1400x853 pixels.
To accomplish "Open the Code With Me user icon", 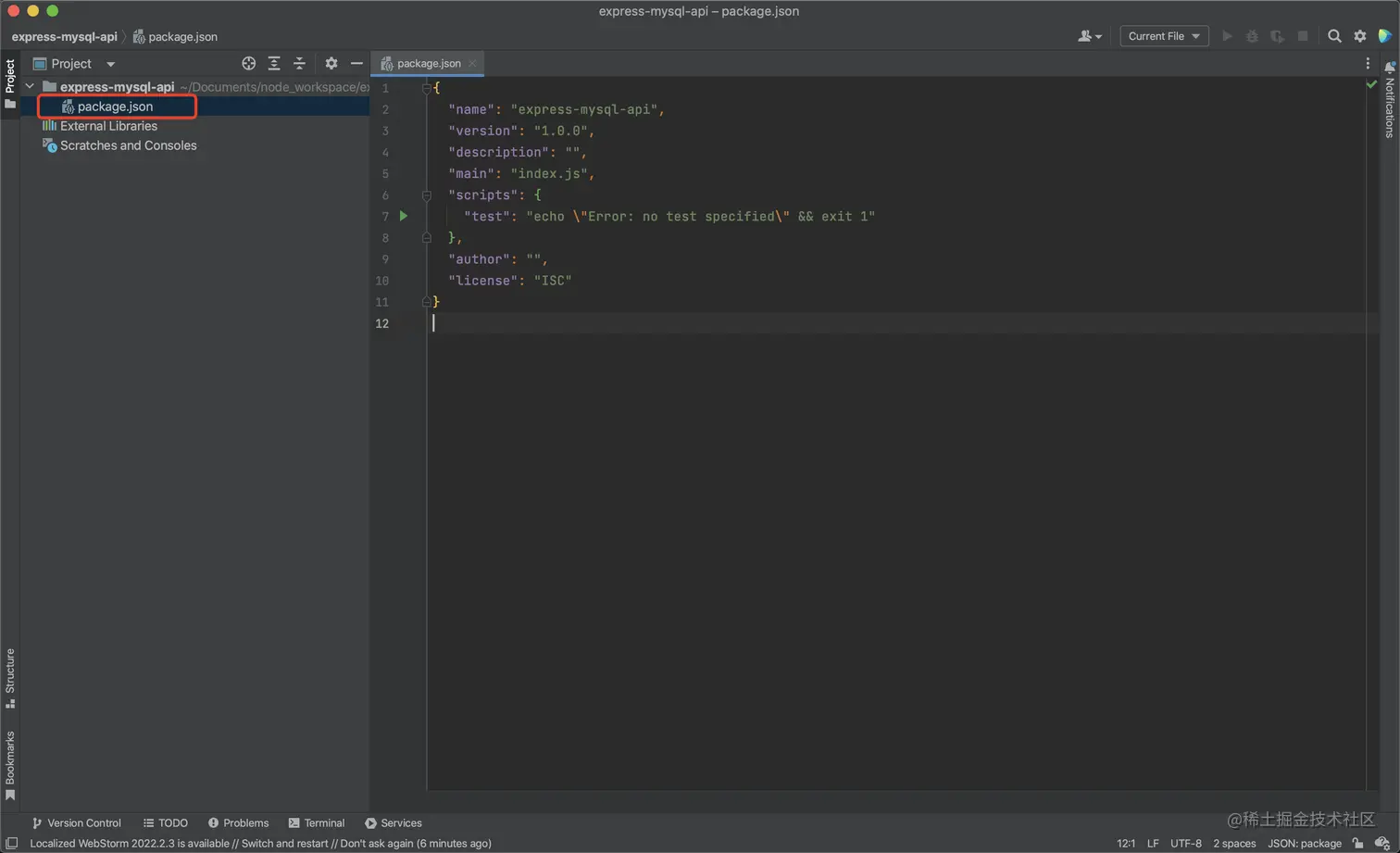I will tap(1090, 36).
